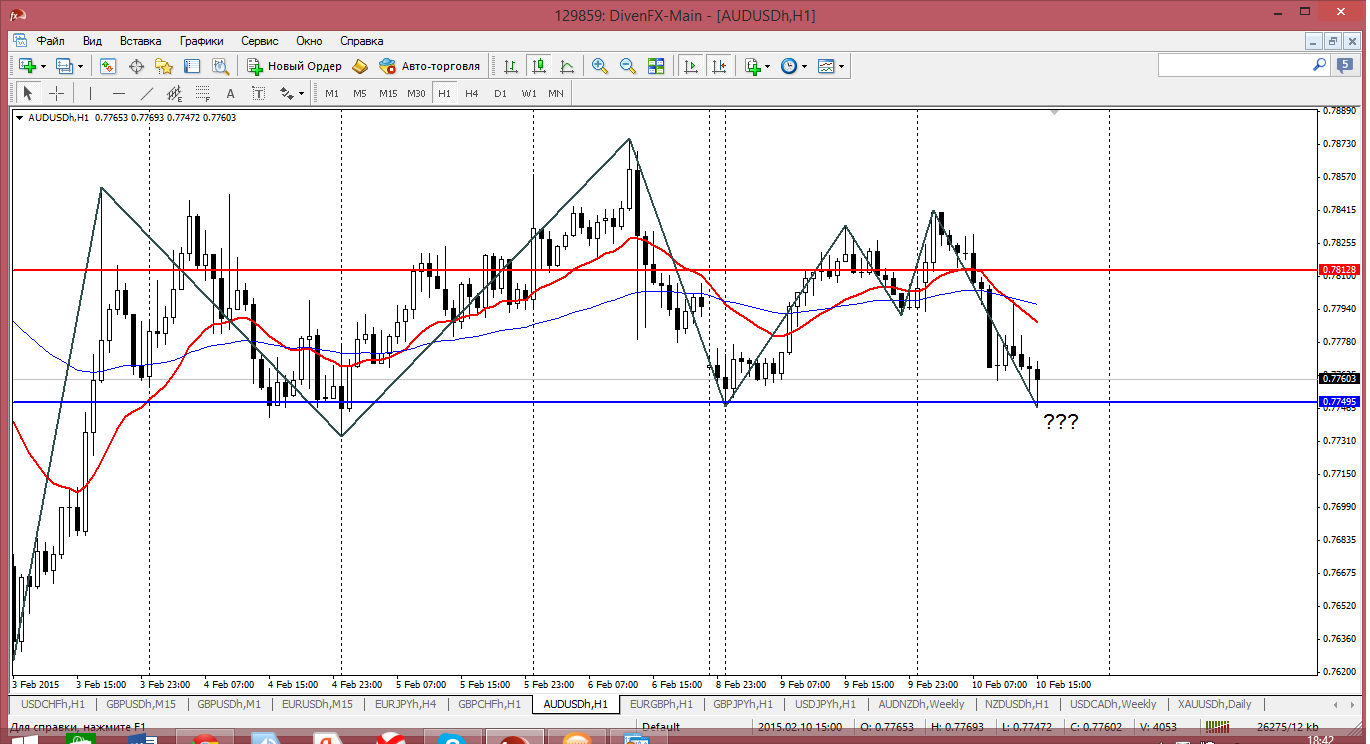Open the Periods clock icon

tap(789, 66)
